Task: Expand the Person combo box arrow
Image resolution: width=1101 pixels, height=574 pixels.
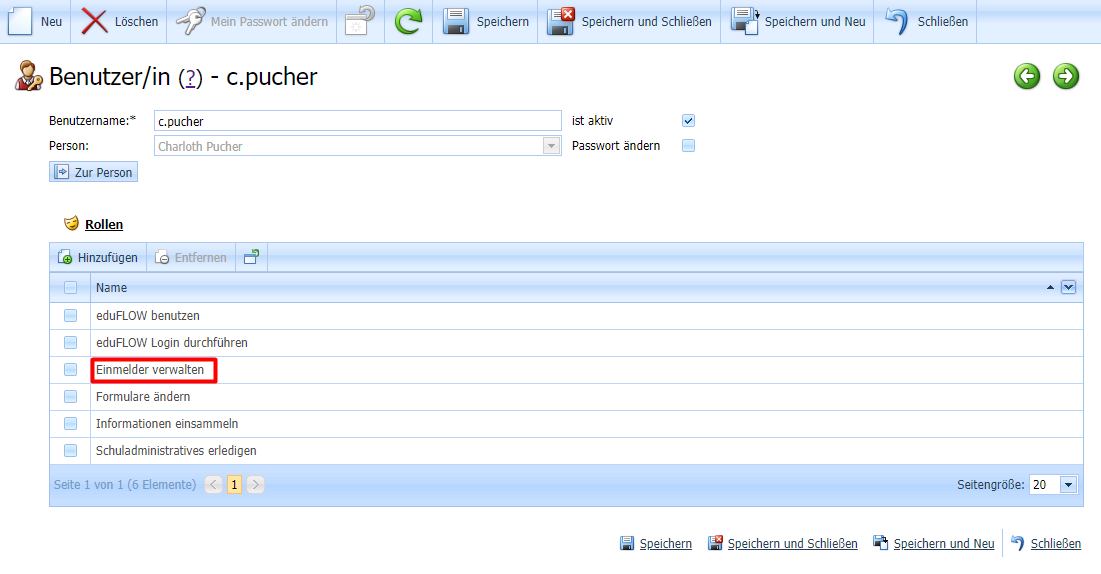Action: click(551, 146)
